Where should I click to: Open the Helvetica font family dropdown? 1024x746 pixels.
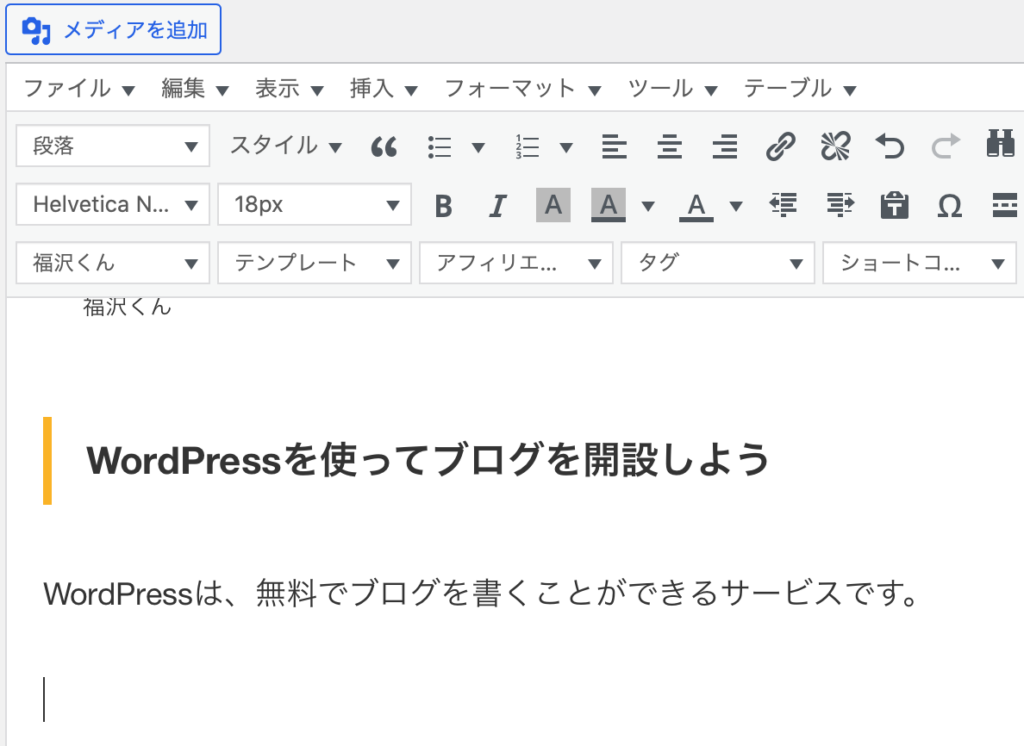tap(113, 205)
